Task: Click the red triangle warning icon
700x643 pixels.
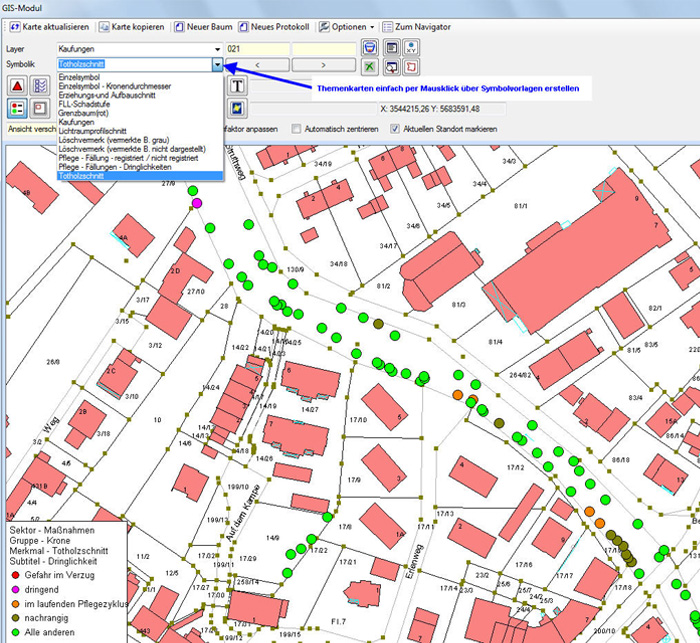Action: click(x=18, y=87)
